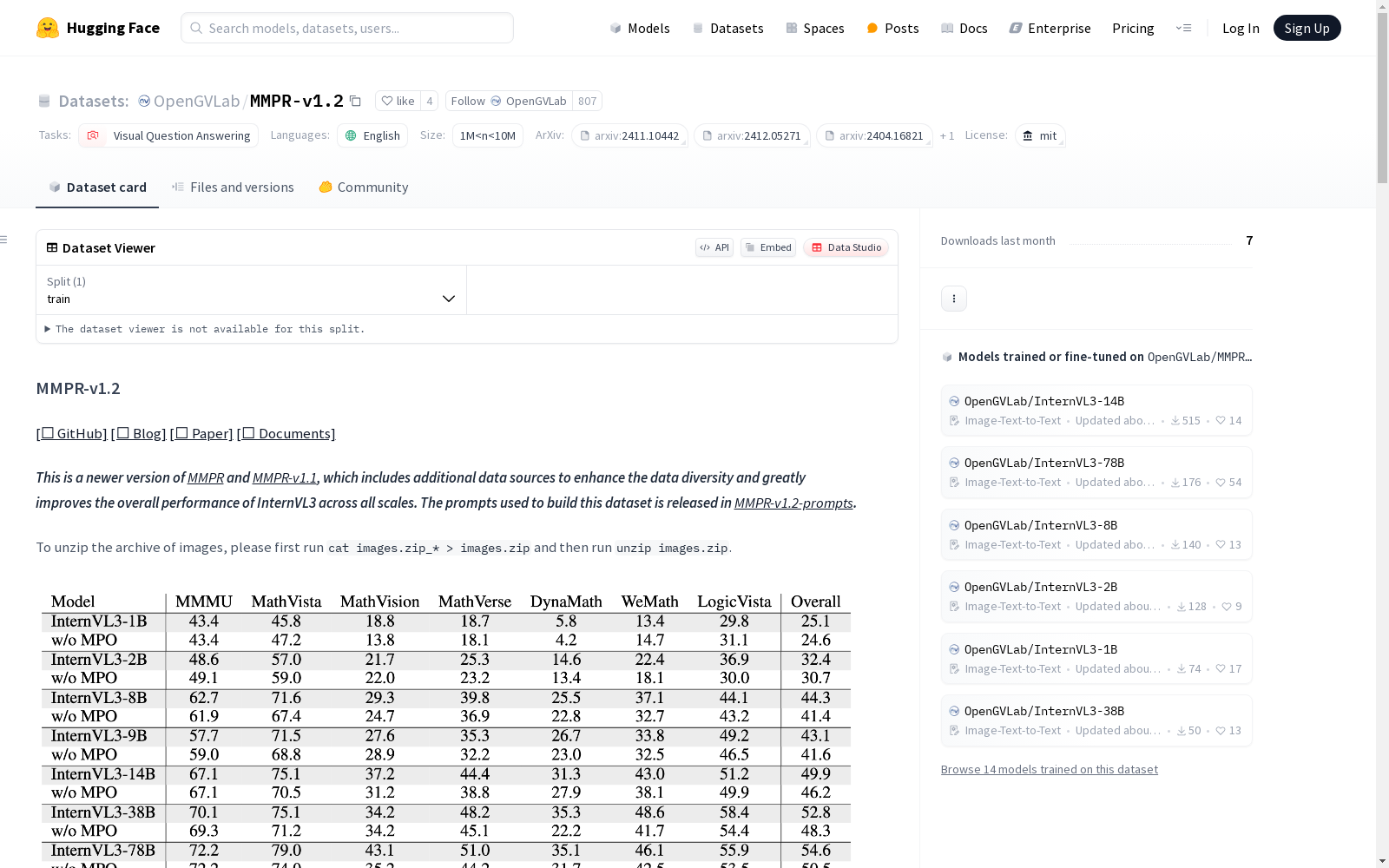Click the API button in Dataset Viewer
The image size is (1389, 868).
714,247
